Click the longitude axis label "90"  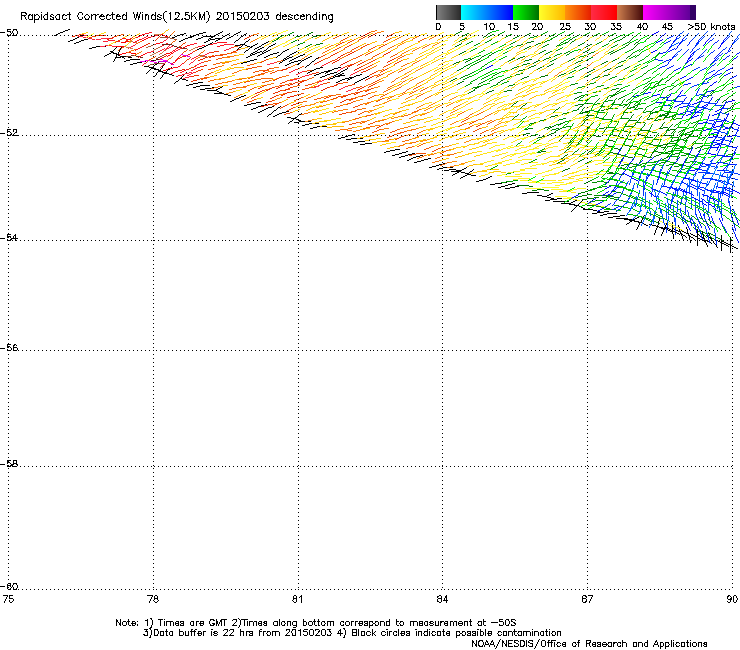pos(732,599)
